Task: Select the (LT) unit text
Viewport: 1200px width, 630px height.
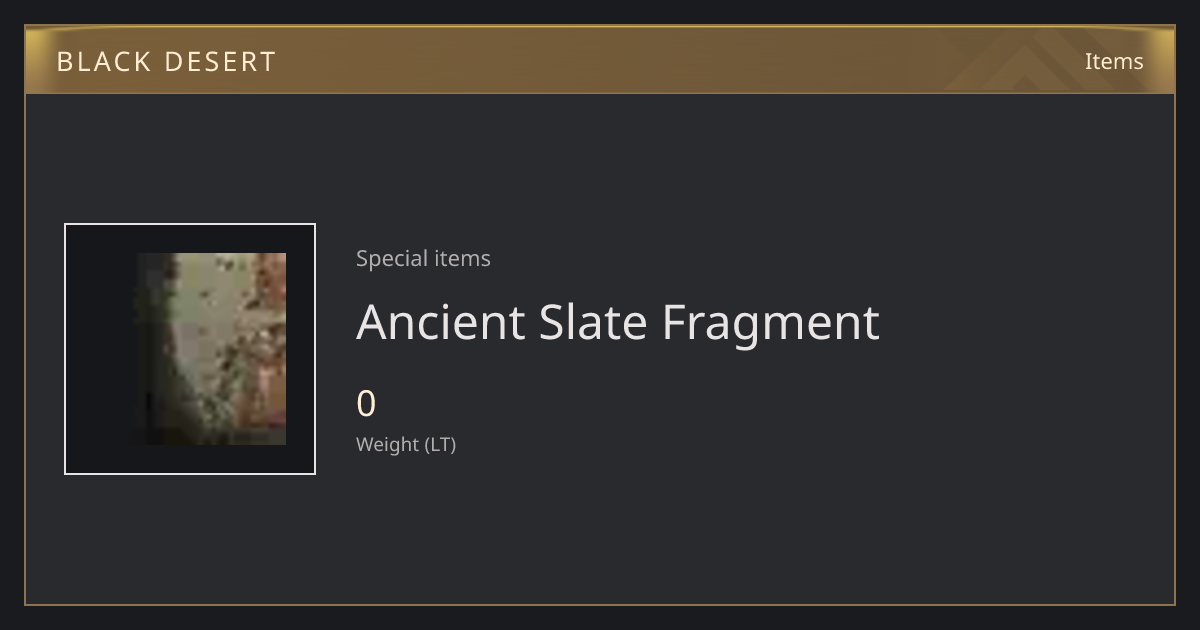Action: click(x=441, y=445)
